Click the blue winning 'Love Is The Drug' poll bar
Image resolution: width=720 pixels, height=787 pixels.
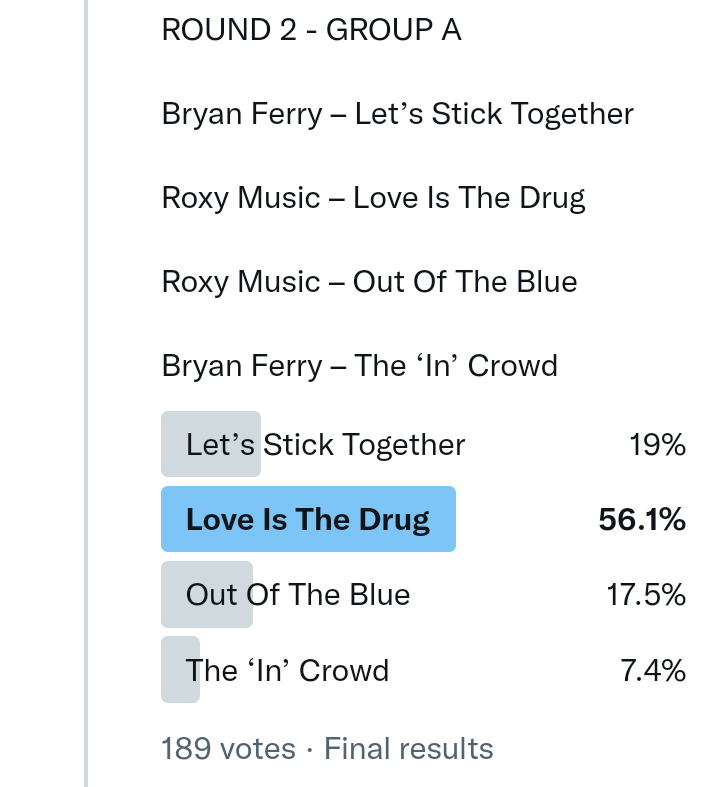click(308, 520)
